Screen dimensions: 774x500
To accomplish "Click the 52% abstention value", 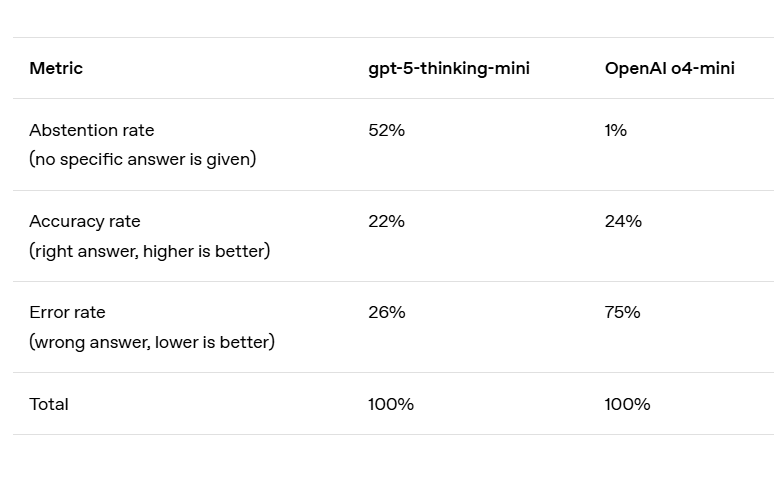I will tap(386, 130).
